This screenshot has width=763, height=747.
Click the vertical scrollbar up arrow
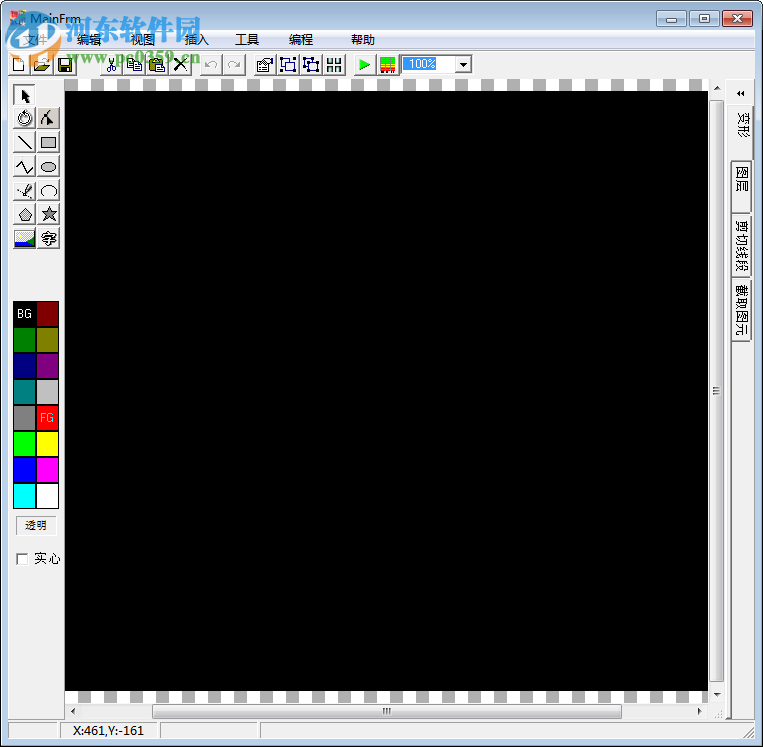(x=717, y=89)
